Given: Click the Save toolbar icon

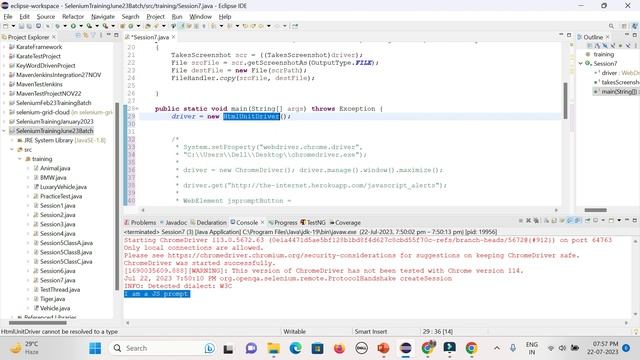Looking at the screenshot, I should coord(21,26).
